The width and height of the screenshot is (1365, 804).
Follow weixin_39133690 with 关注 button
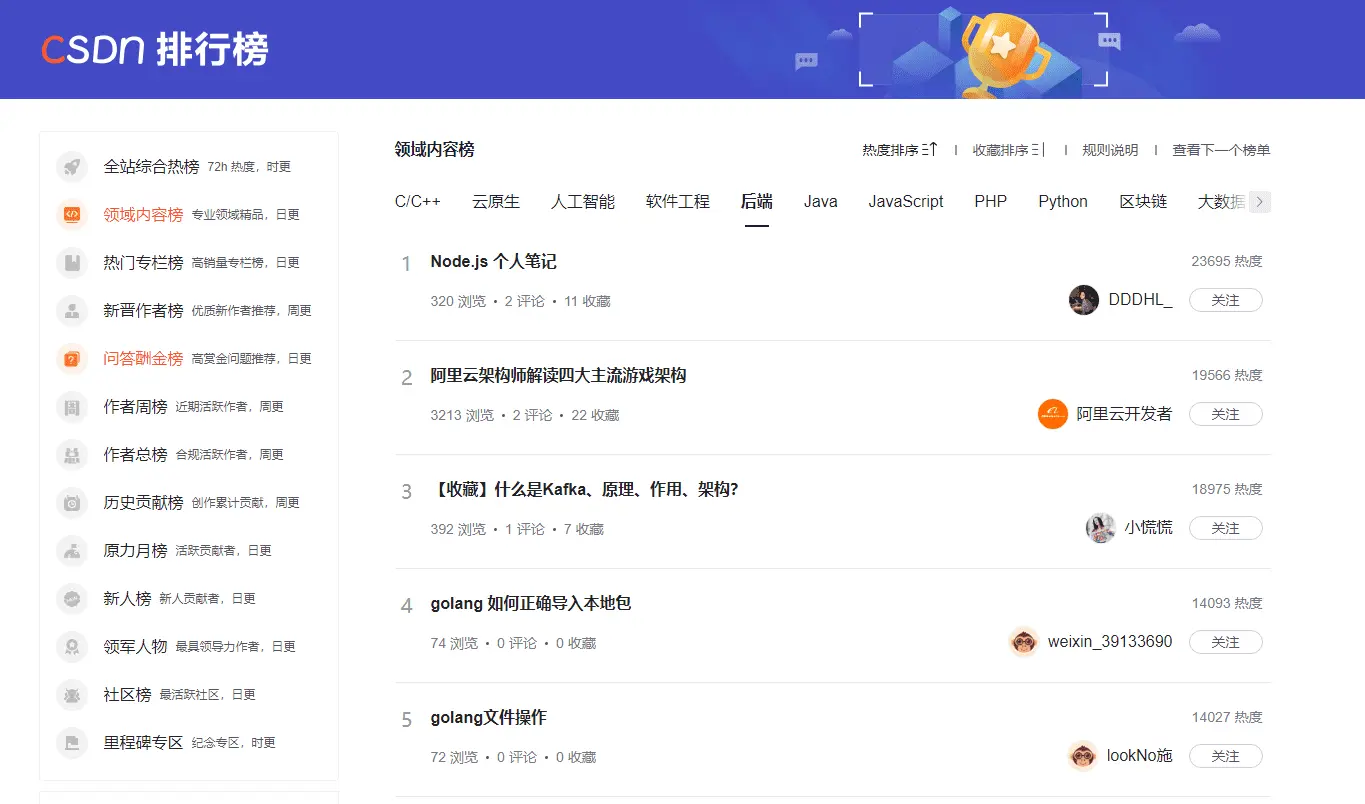(1226, 642)
